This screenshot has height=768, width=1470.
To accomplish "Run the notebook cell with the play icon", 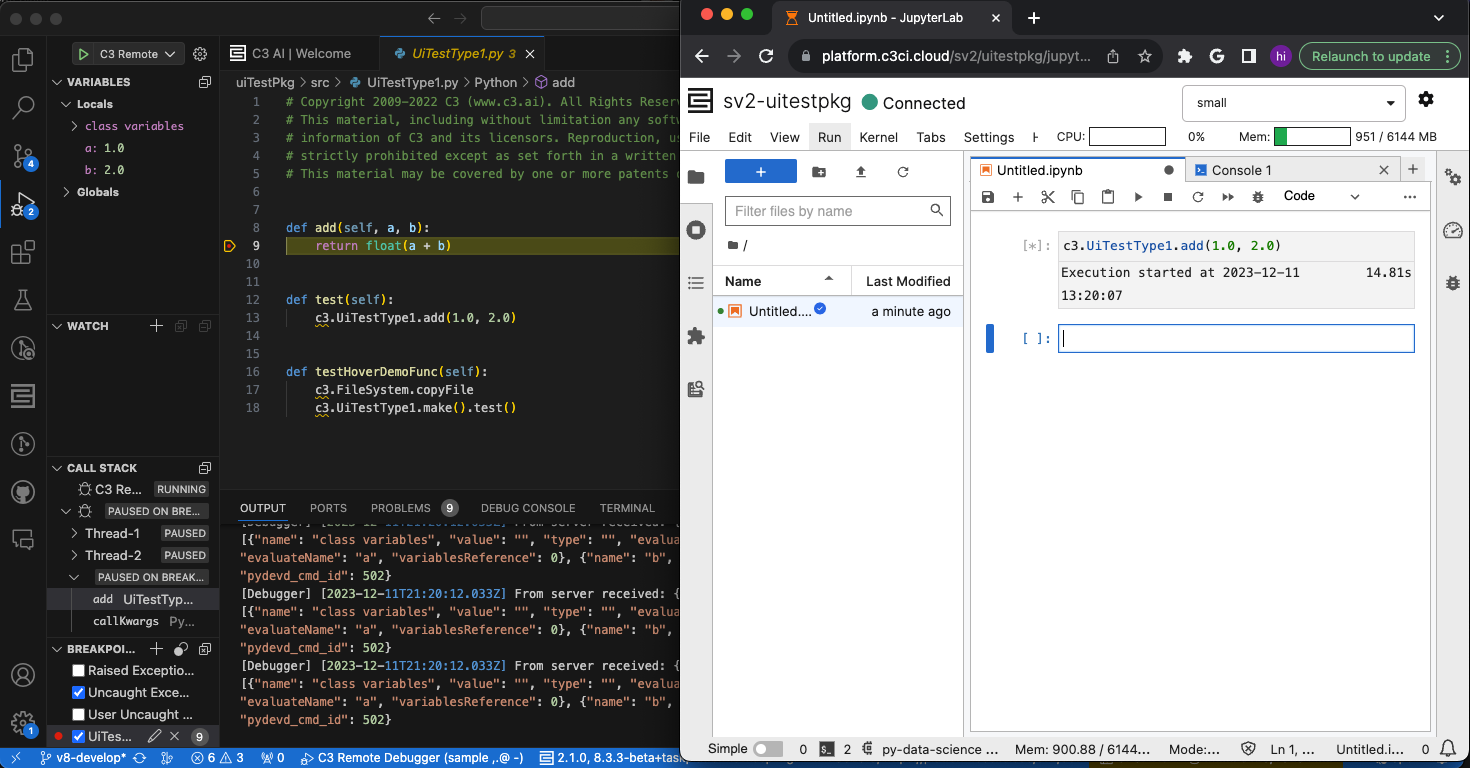I will 1138,197.
